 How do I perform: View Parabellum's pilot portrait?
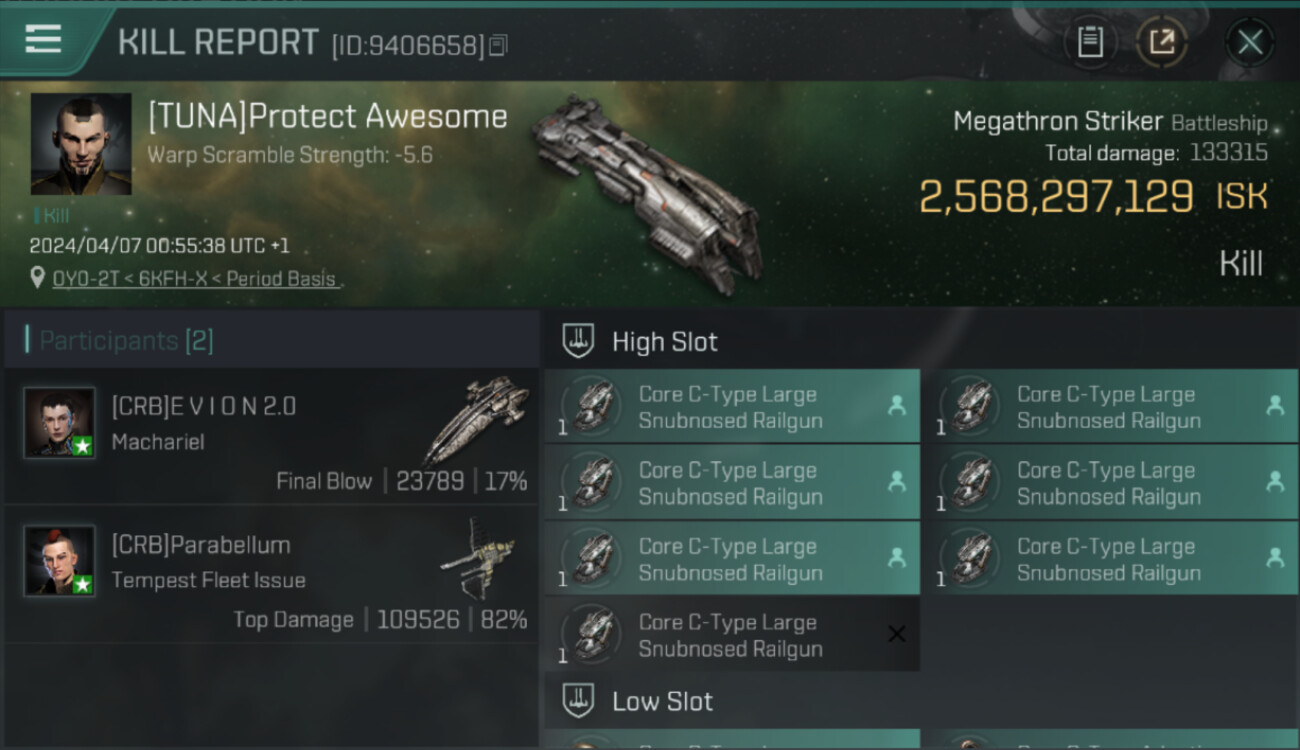pyautogui.click(x=60, y=560)
